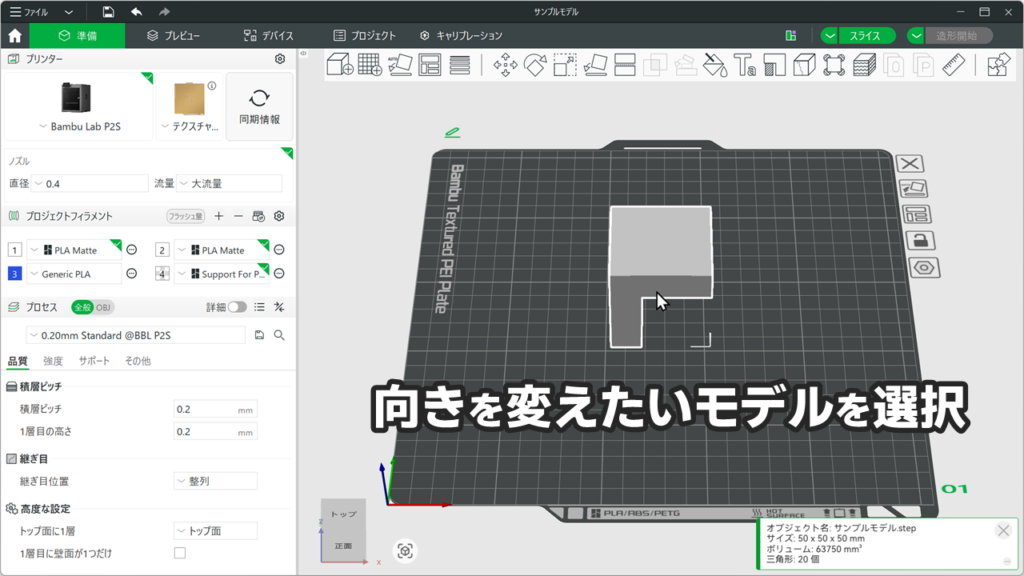Viewport: 1024px width, 576px height.
Task: Select the Rotate tool in toolbar
Action: 535,66
